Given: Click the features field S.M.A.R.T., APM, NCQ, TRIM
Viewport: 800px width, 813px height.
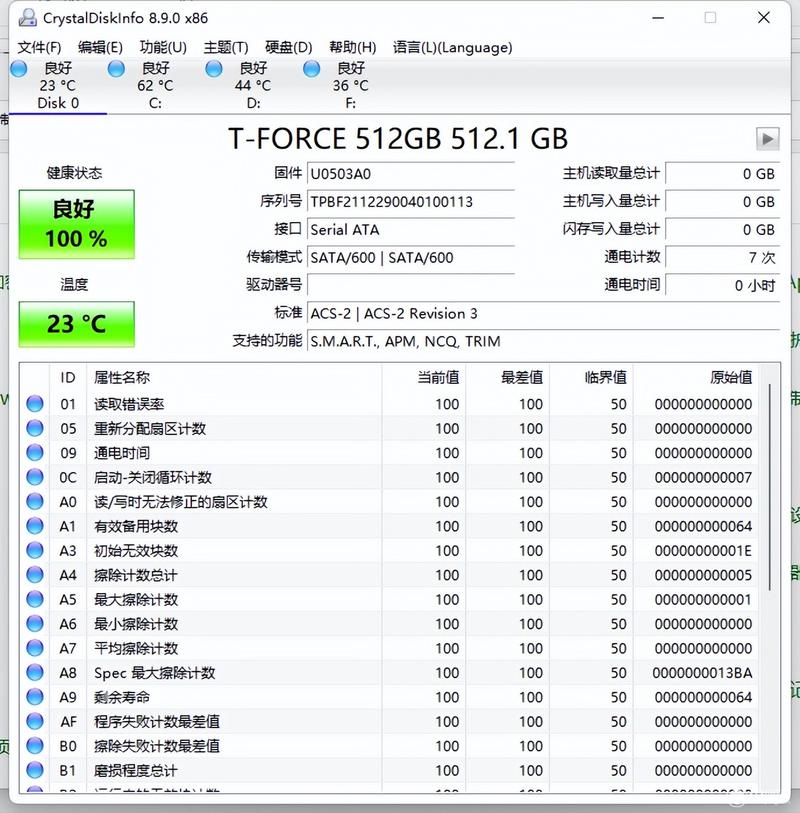Looking at the screenshot, I should 543,342.
